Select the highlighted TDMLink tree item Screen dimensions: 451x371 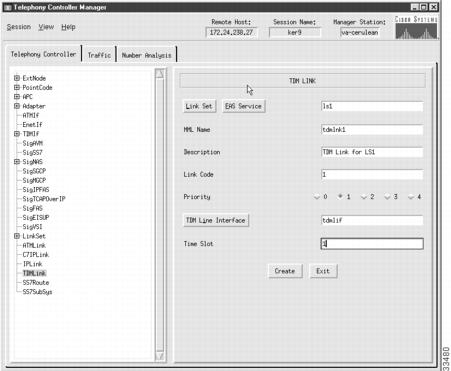pos(34,273)
